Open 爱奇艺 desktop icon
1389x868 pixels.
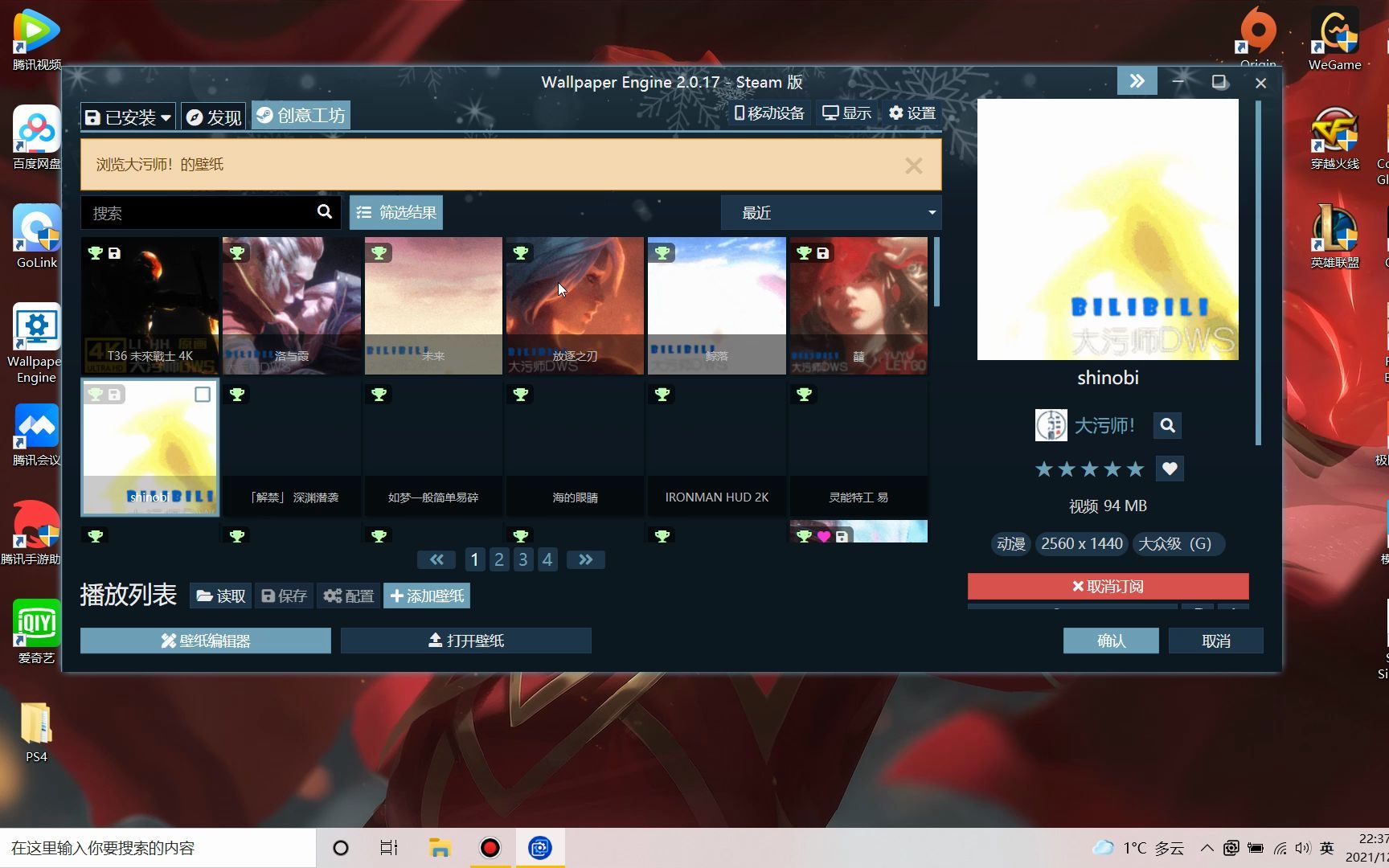pos(36,632)
